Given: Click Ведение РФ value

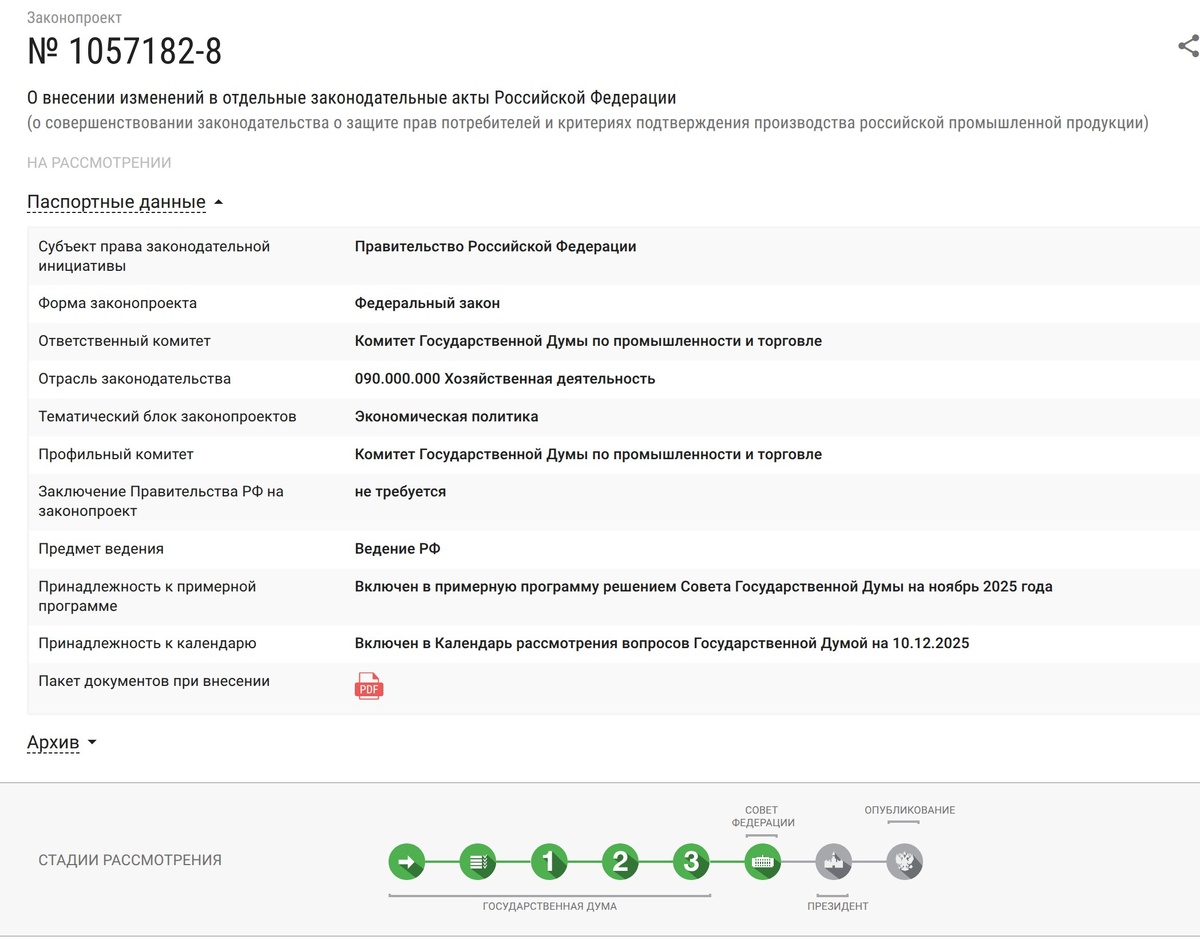Looking at the screenshot, I should pos(397,549).
